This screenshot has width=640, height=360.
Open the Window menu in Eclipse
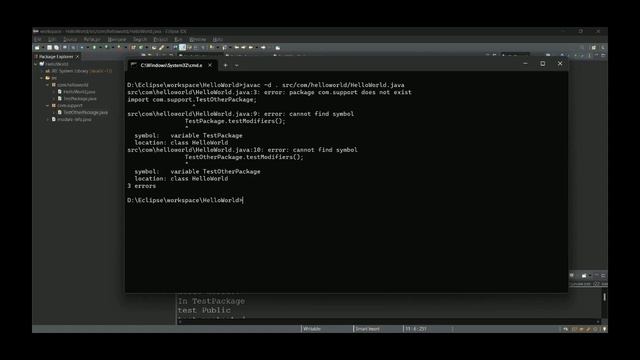coord(198,40)
